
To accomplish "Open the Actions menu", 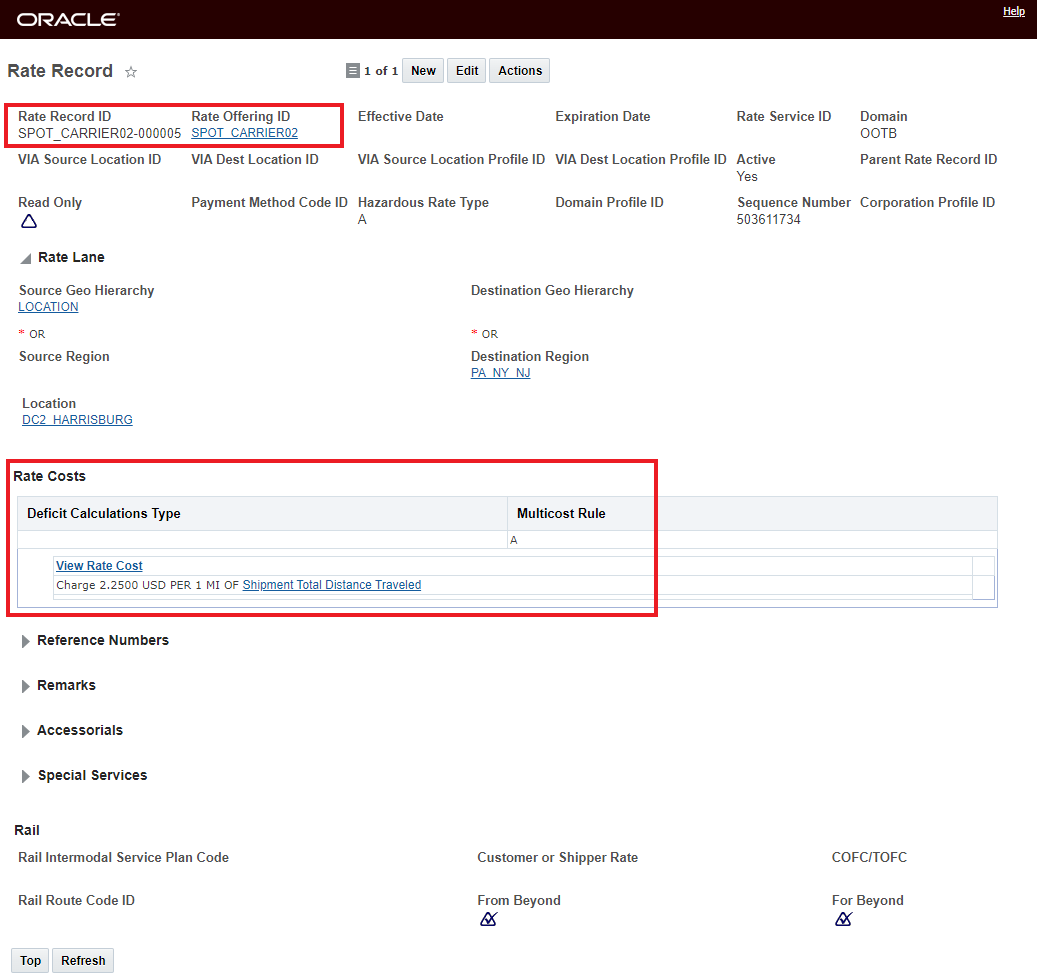I will (x=520, y=71).
